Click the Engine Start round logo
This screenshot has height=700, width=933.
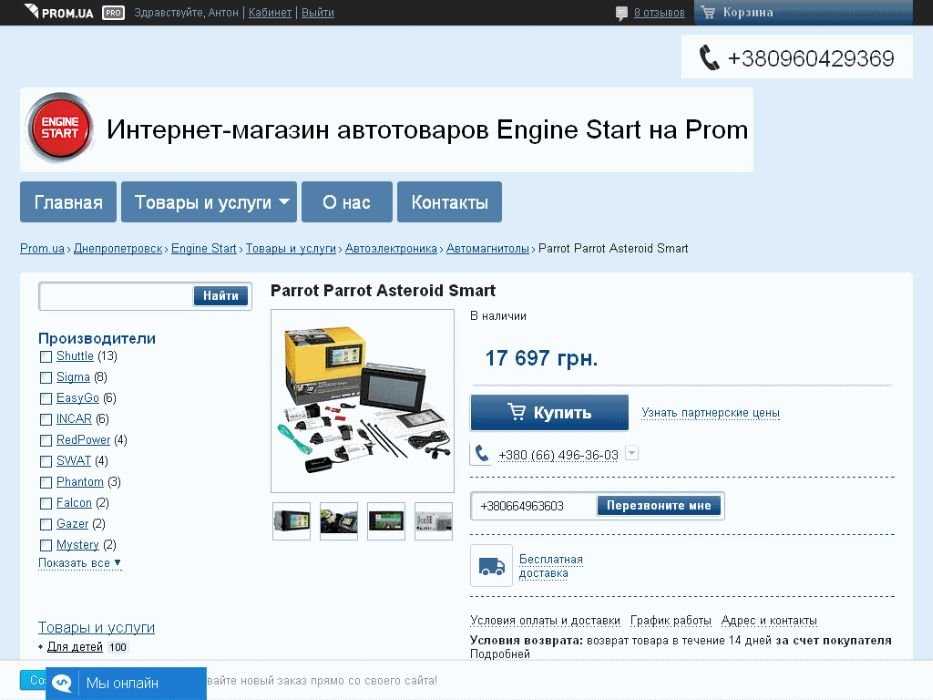pyautogui.click(x=60, y=128)
